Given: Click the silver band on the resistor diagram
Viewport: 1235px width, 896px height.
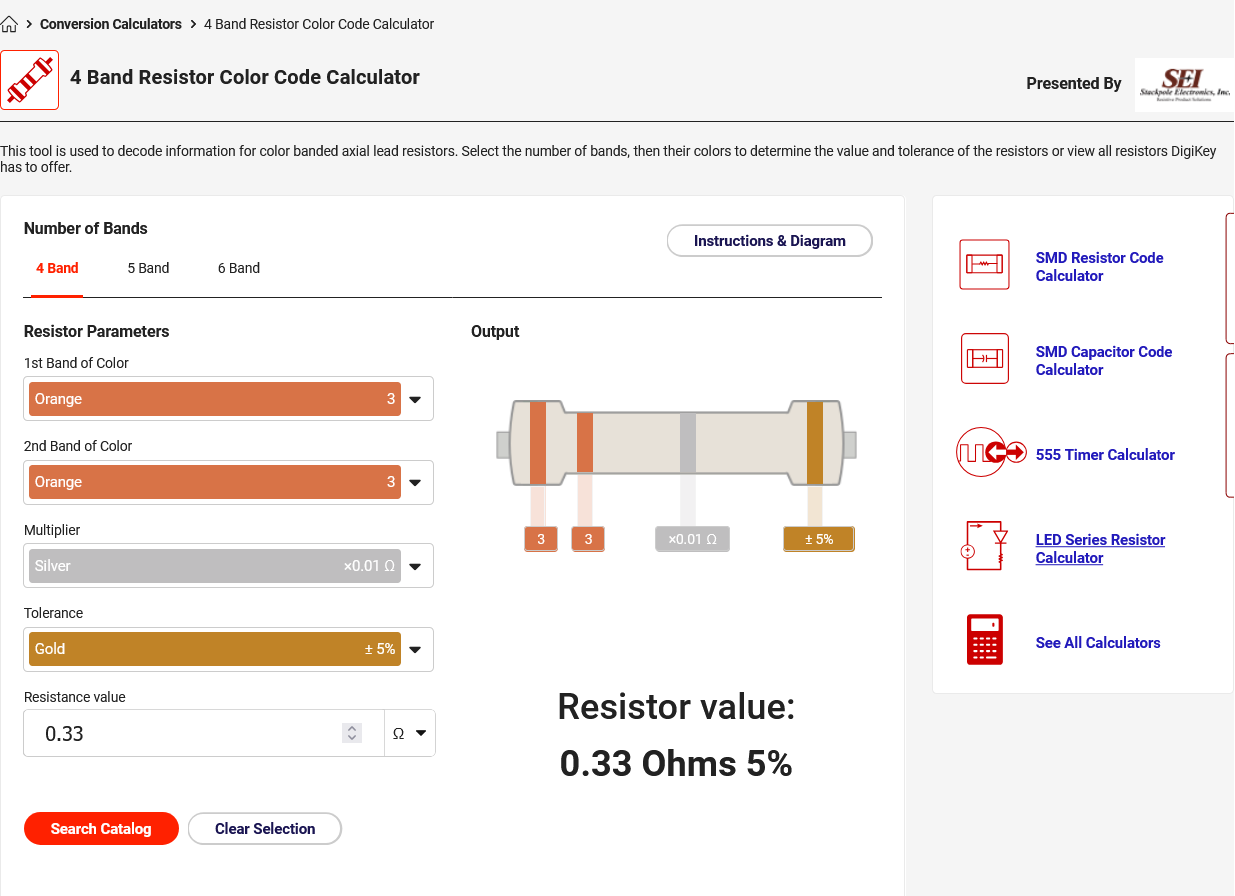Looking at the screenshot, I should pyautogui.click(x=688, y=443).
